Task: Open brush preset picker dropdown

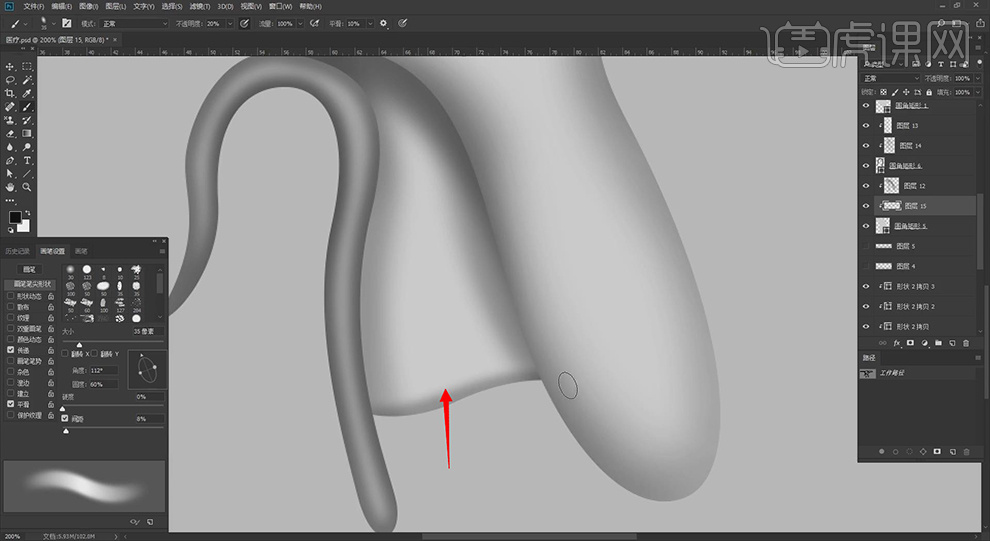Action: coord(53,23)
